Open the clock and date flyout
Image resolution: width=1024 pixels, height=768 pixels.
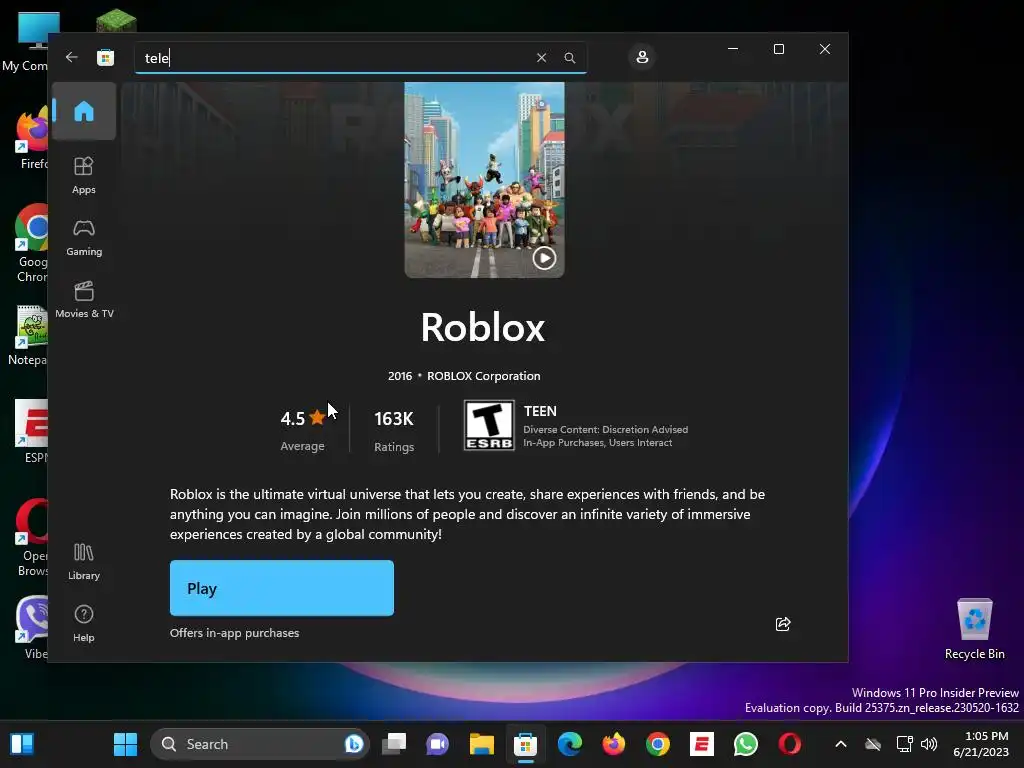tap(981, 744)
